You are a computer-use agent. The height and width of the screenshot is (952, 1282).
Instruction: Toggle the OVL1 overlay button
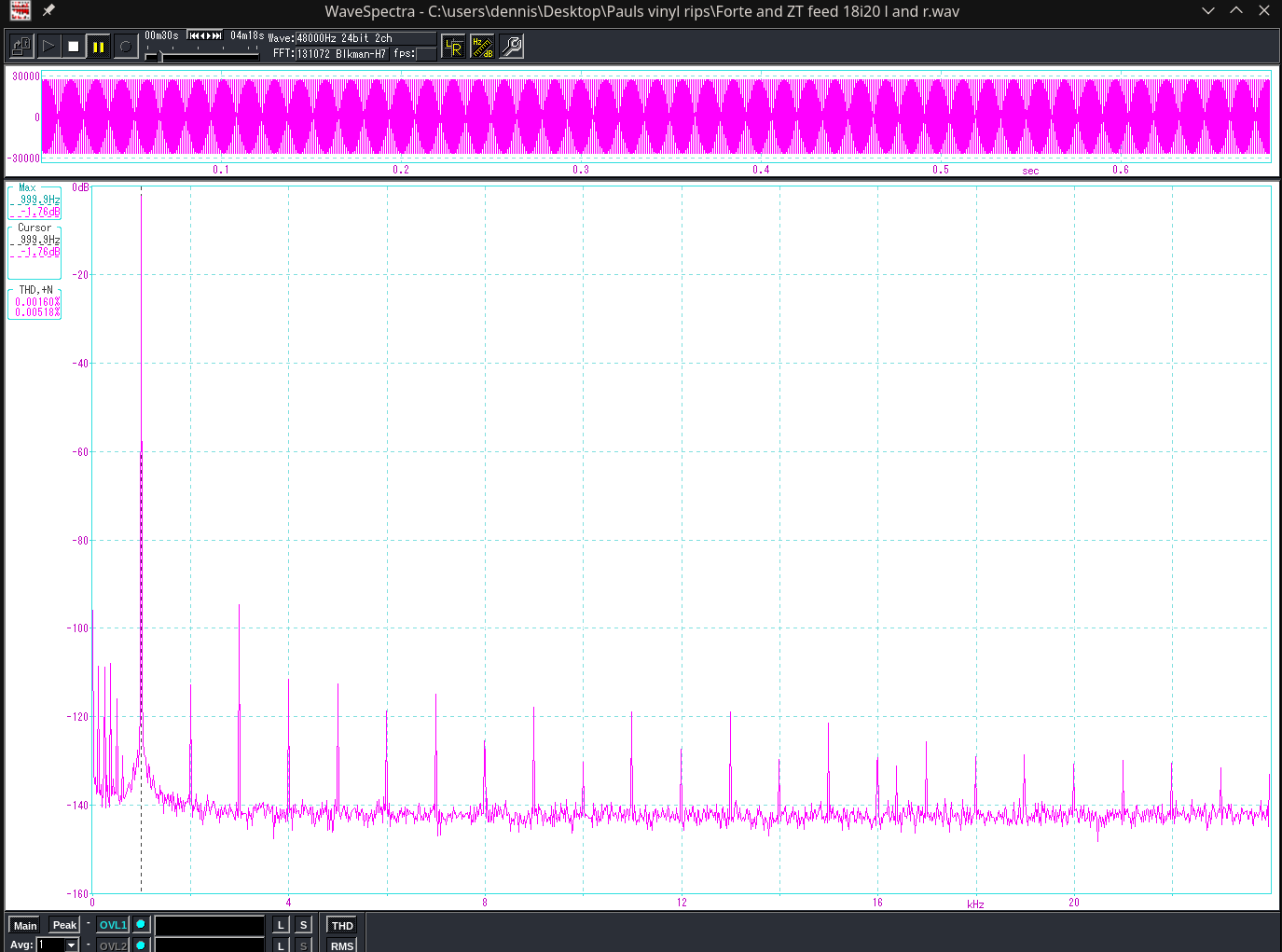113,925
